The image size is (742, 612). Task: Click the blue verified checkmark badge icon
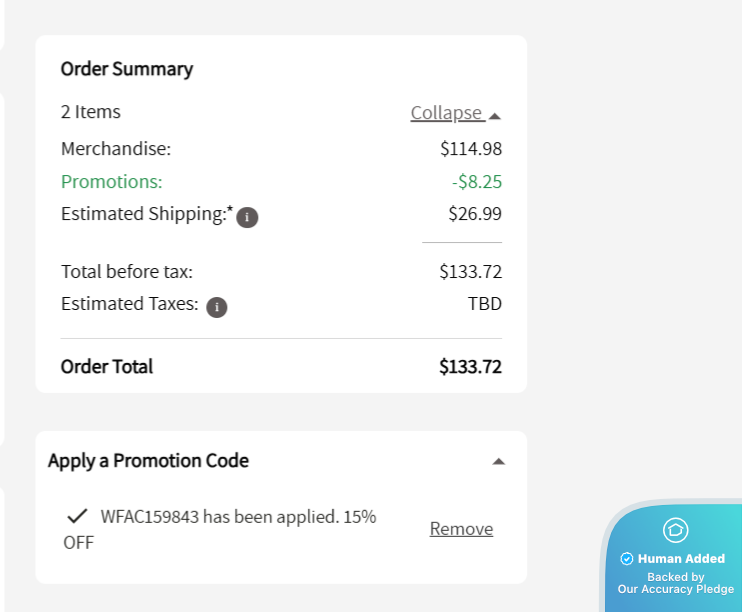click(x=627, y=559)
